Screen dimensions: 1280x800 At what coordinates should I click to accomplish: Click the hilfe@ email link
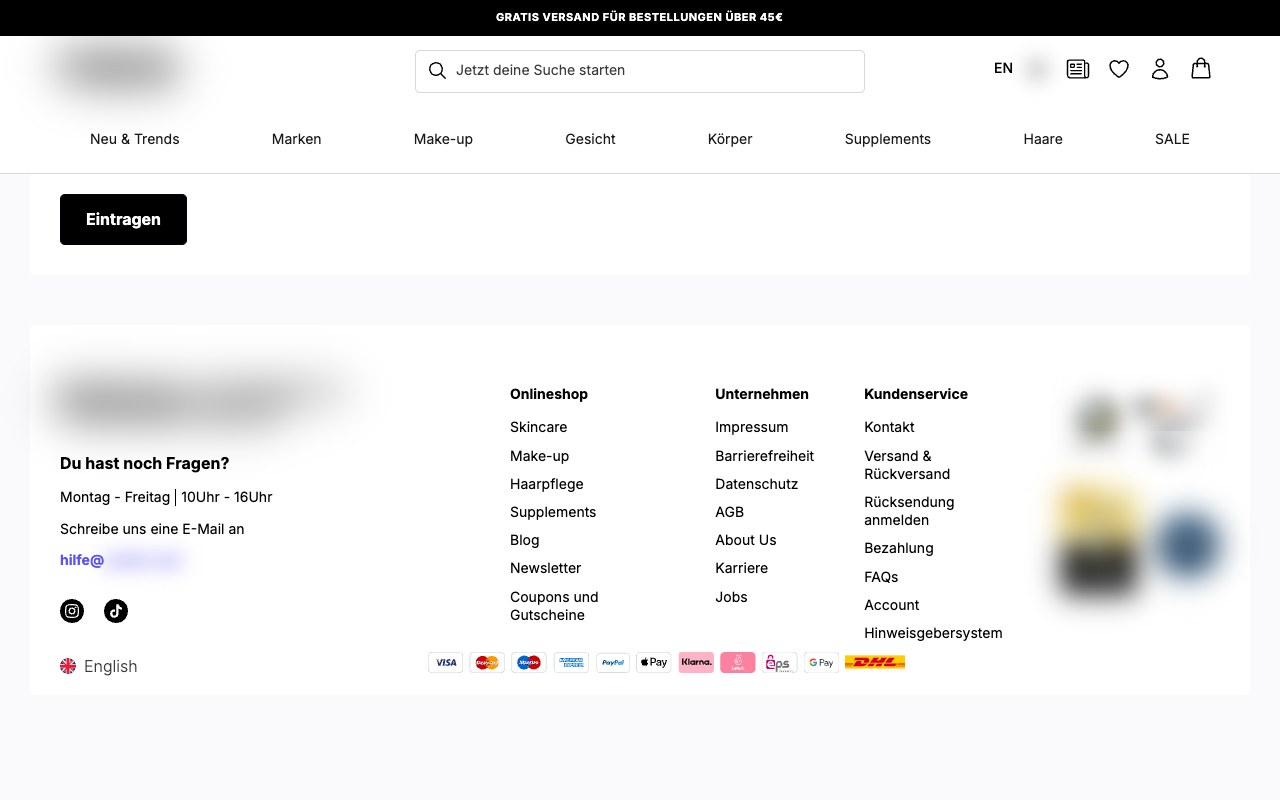[82, 560]
